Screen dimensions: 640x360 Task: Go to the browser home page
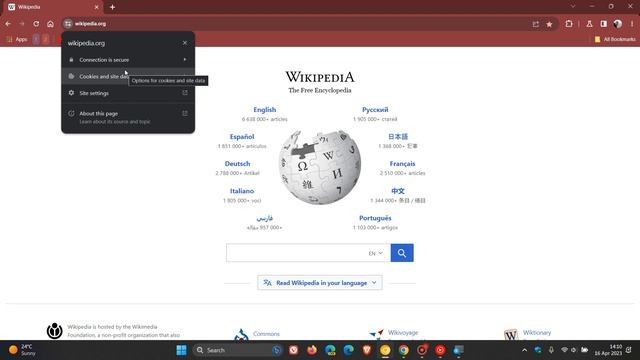click(50, 24)
